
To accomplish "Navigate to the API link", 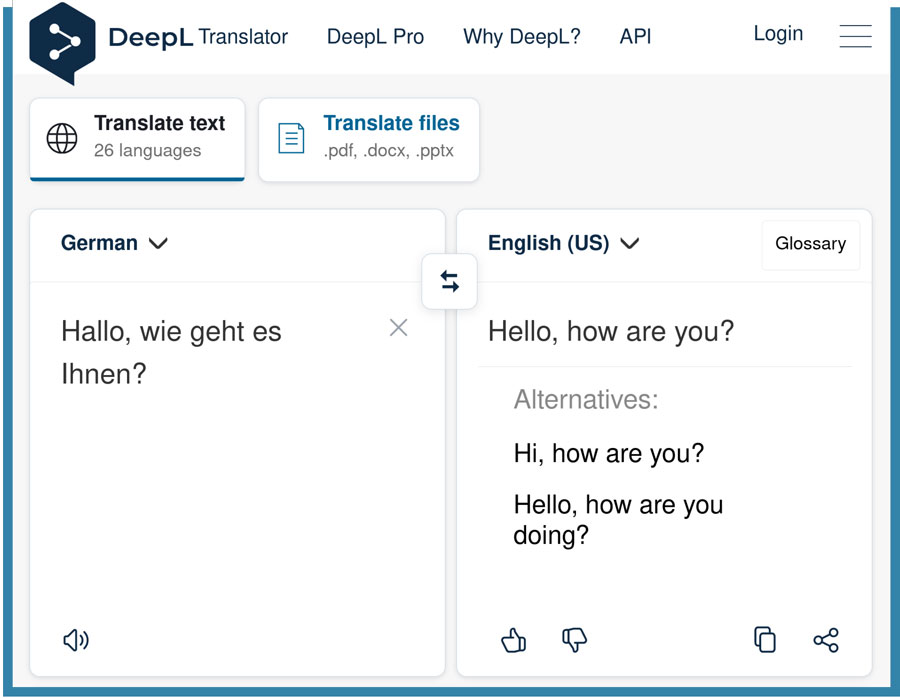I will click(x=635, y=37).
